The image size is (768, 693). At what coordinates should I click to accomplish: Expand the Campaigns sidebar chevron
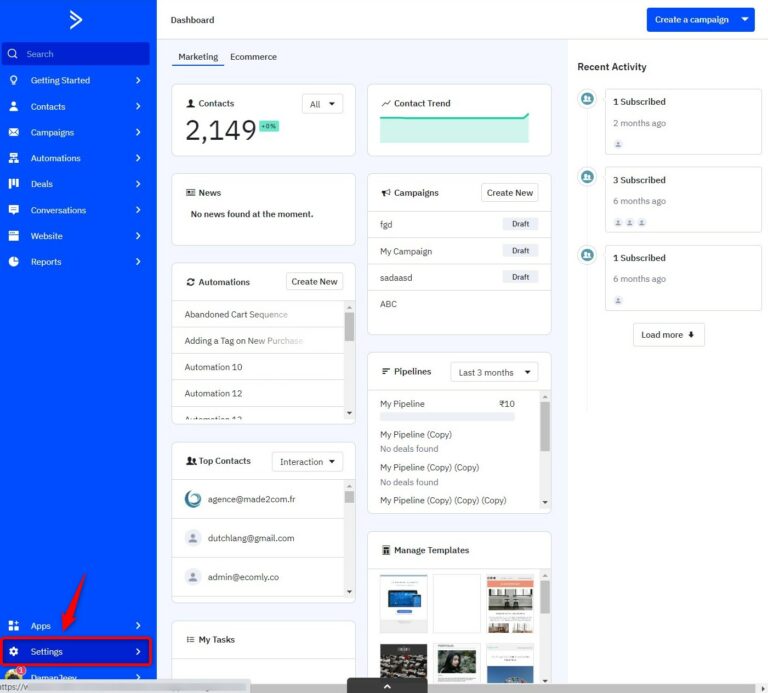[x=138, y=132]
